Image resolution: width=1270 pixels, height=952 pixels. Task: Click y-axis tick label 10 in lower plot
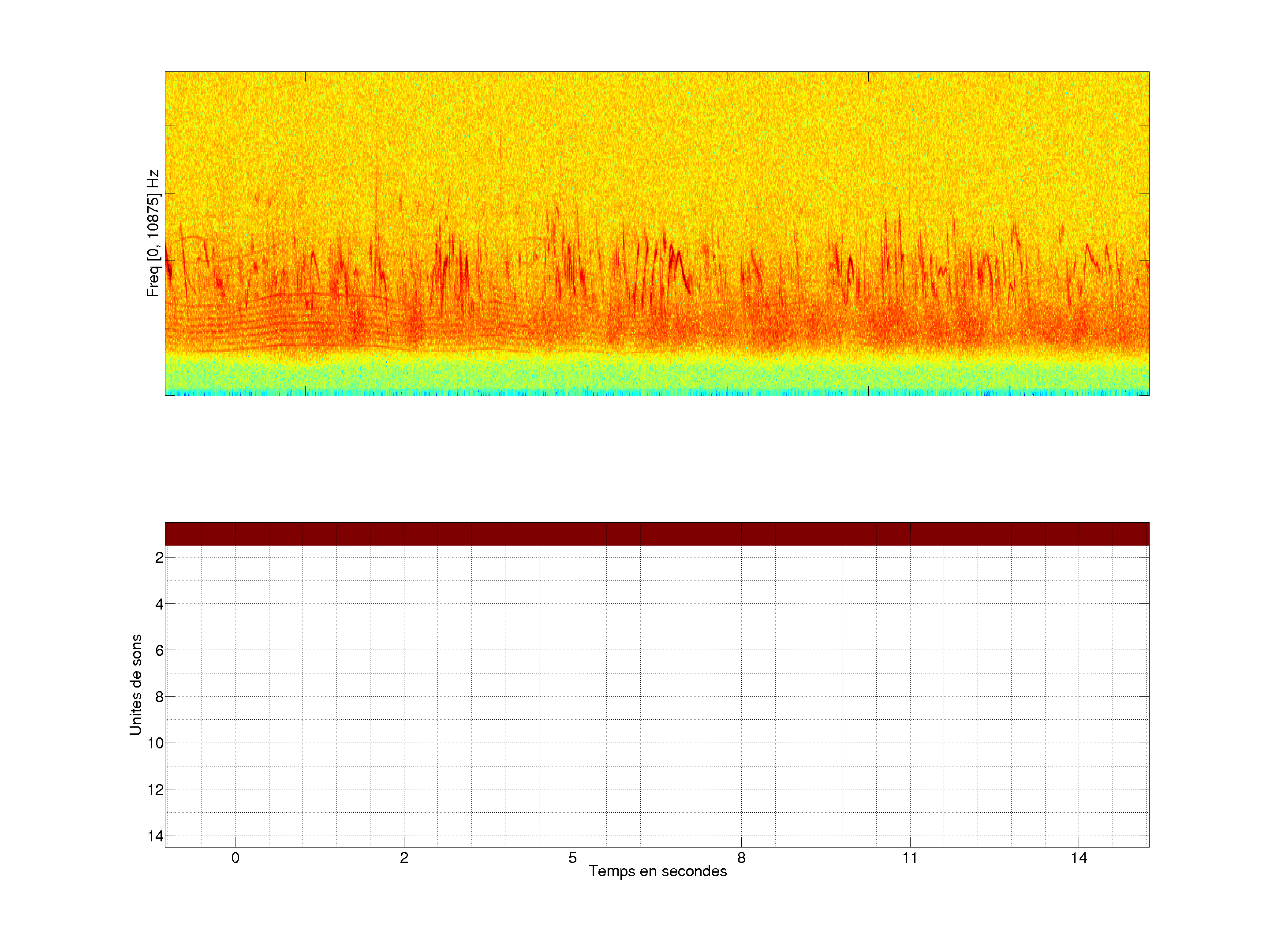[x=156, y=744]
